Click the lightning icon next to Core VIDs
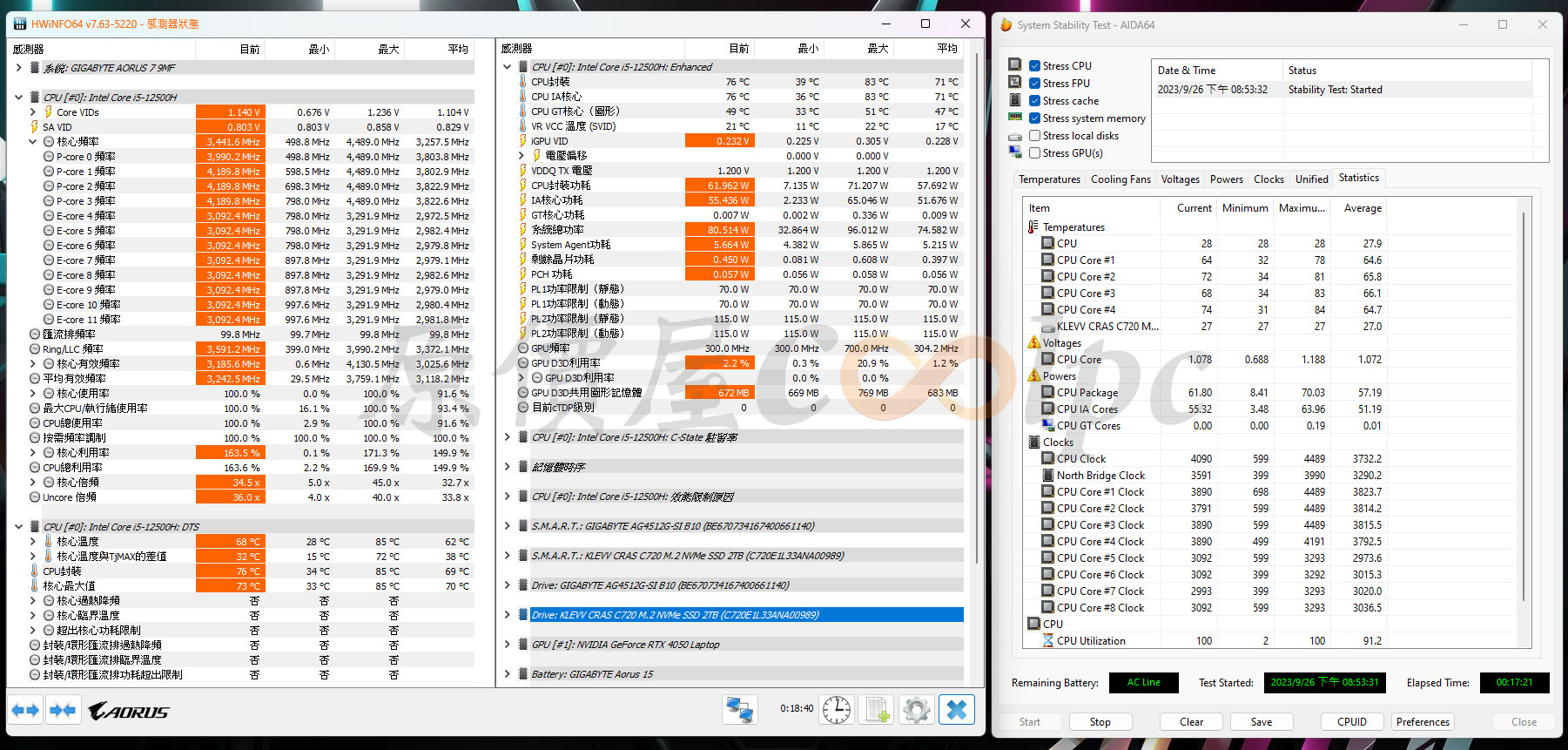Viewport: 1568px width, 750px height. point(49,112)
